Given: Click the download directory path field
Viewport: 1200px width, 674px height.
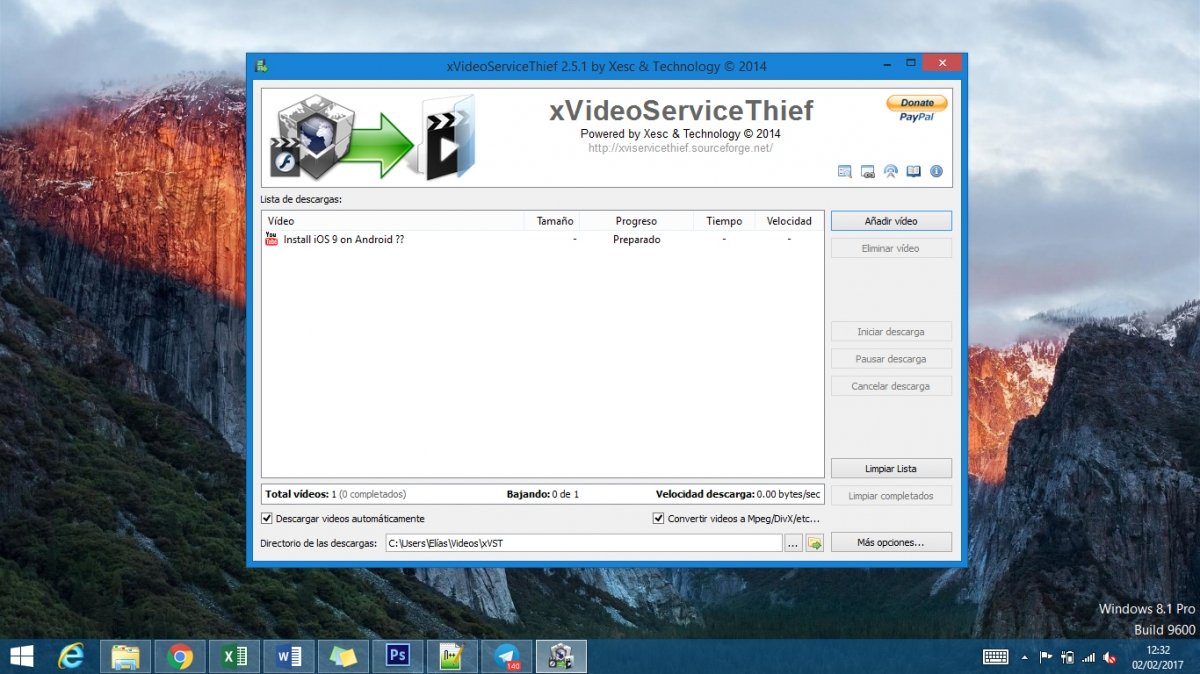Looking at the screenshot, I should (583, 543).
